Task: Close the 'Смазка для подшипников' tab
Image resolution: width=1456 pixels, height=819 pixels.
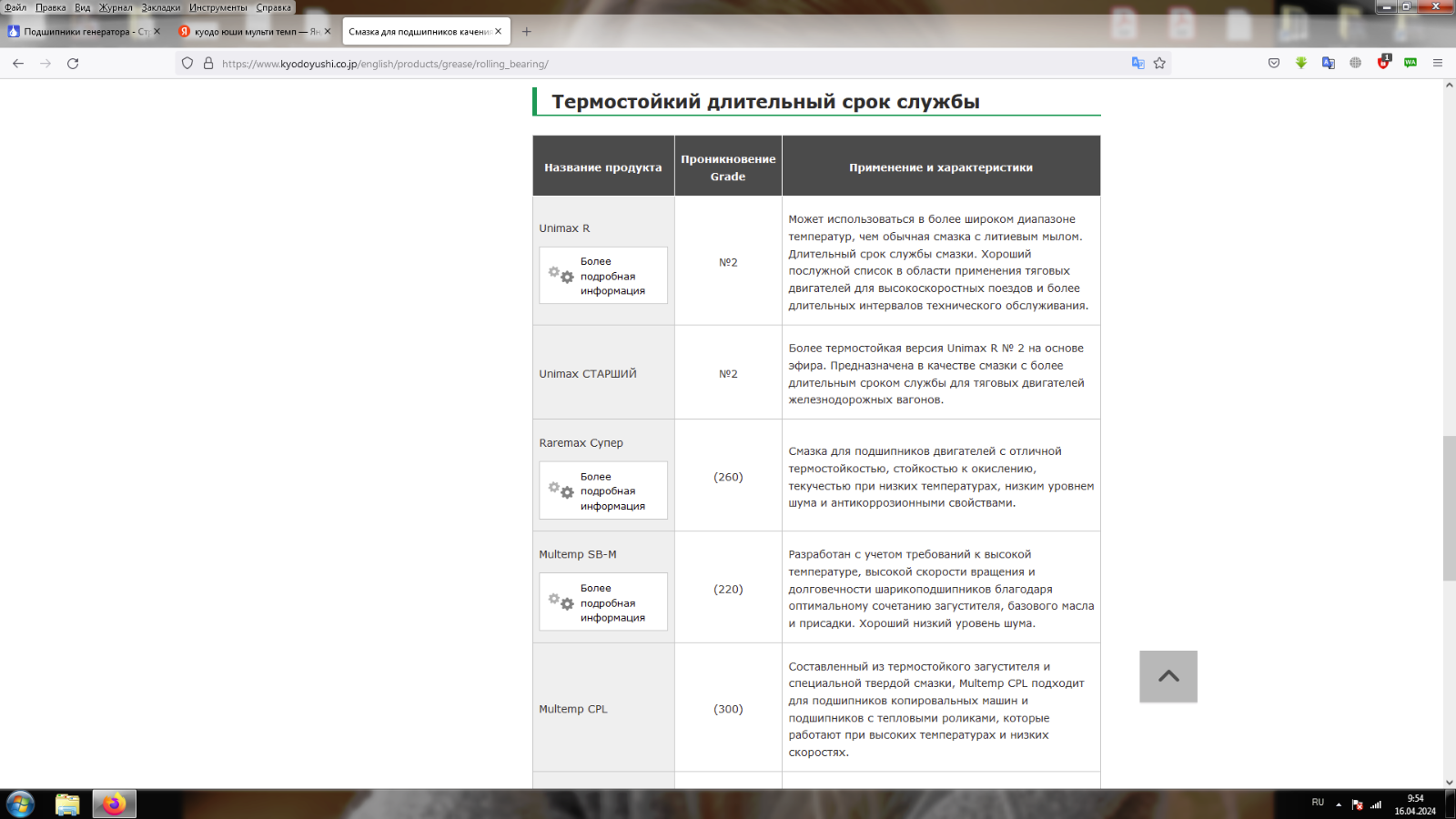Action: point(498,32)
